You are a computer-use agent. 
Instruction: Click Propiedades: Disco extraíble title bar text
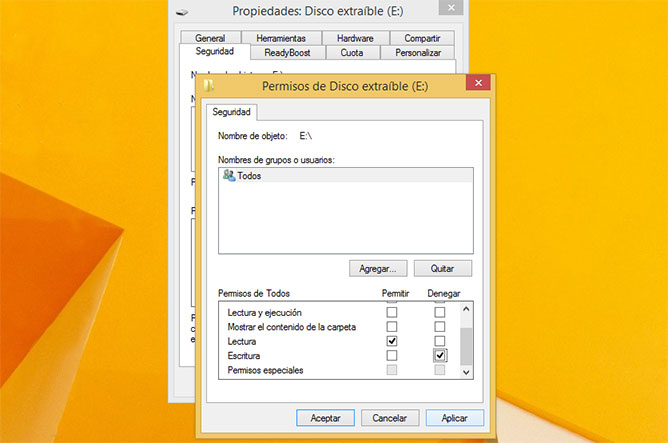(x=318, y=11)
